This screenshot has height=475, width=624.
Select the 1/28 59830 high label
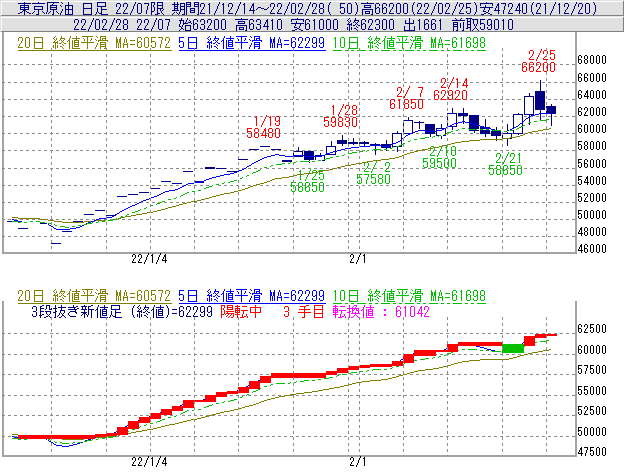[x=340, y=116]
